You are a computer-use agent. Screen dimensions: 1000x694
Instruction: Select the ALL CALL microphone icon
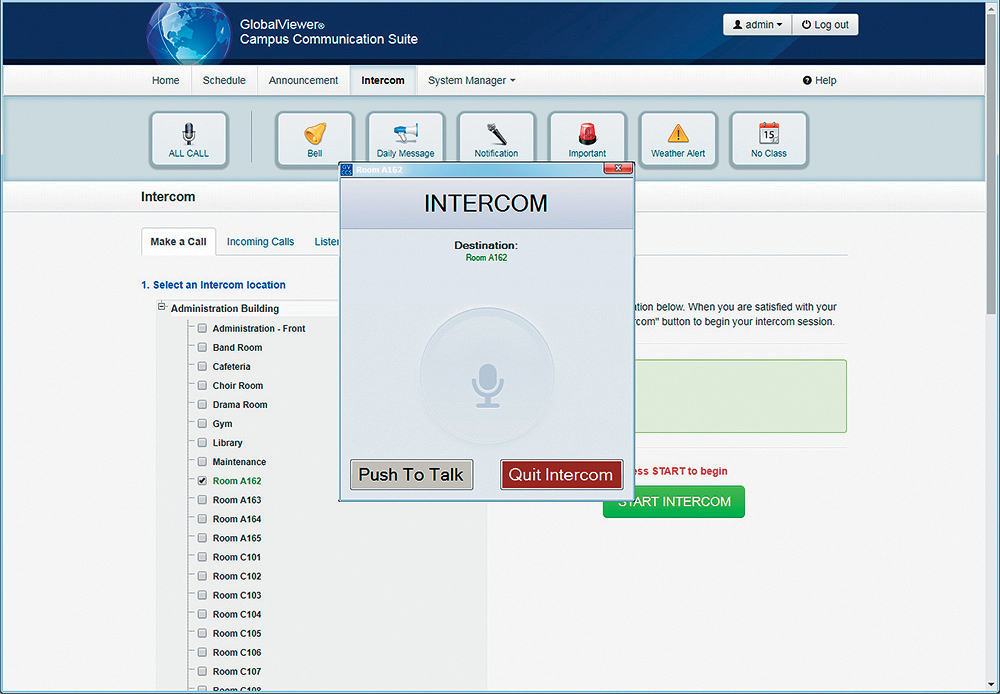coord(188,131)
